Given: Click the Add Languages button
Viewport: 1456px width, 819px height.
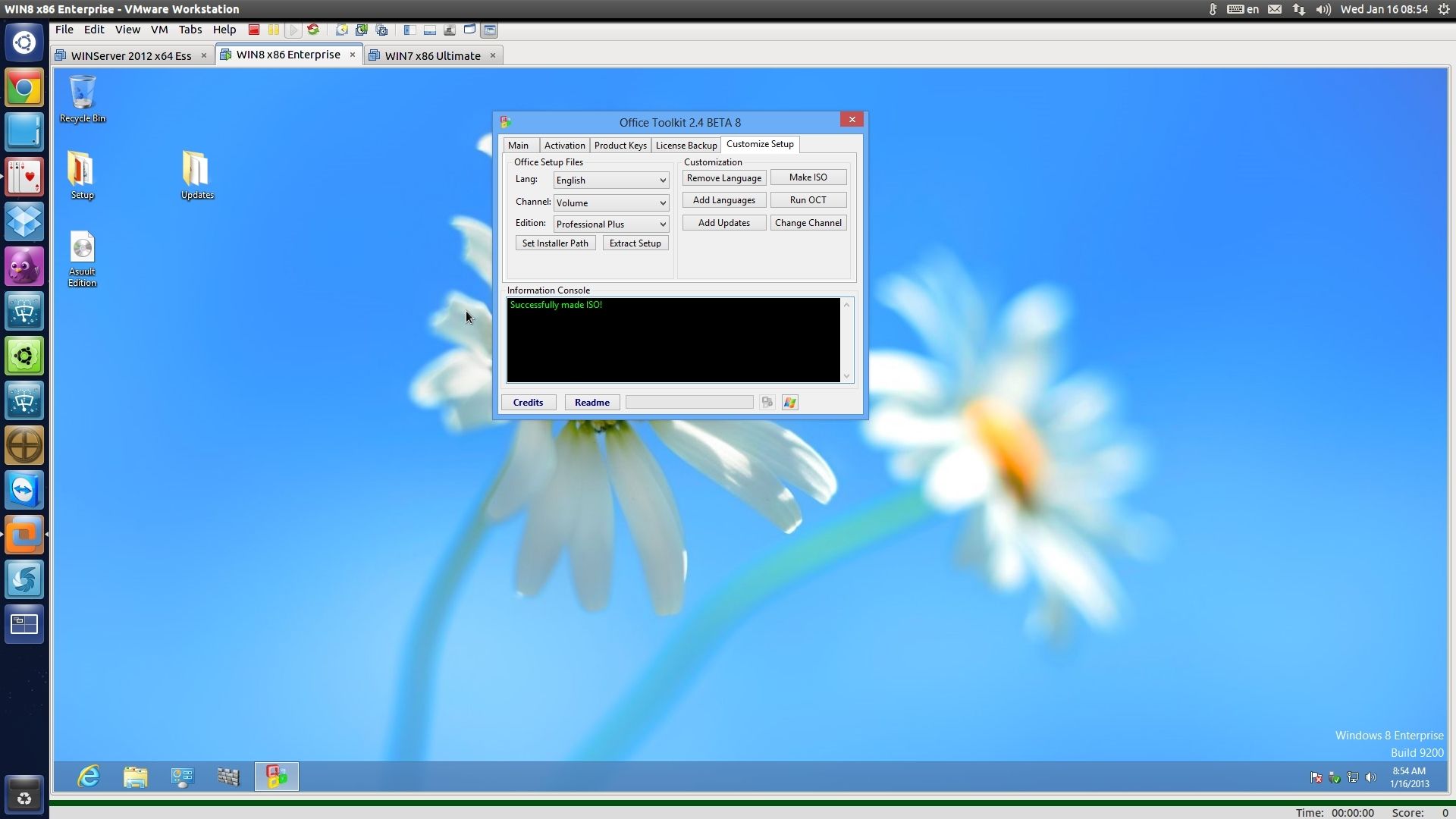Looking at the screenshot, I should 724,200.
